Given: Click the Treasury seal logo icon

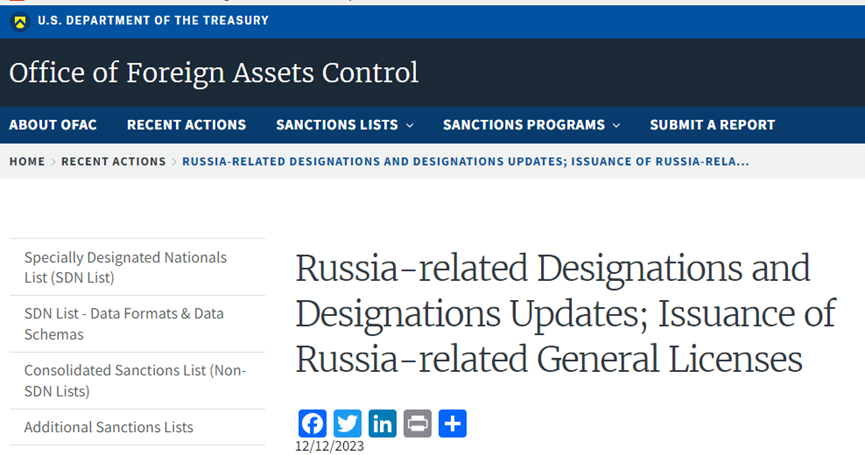Looking at the screenshot, I should 20,22.
